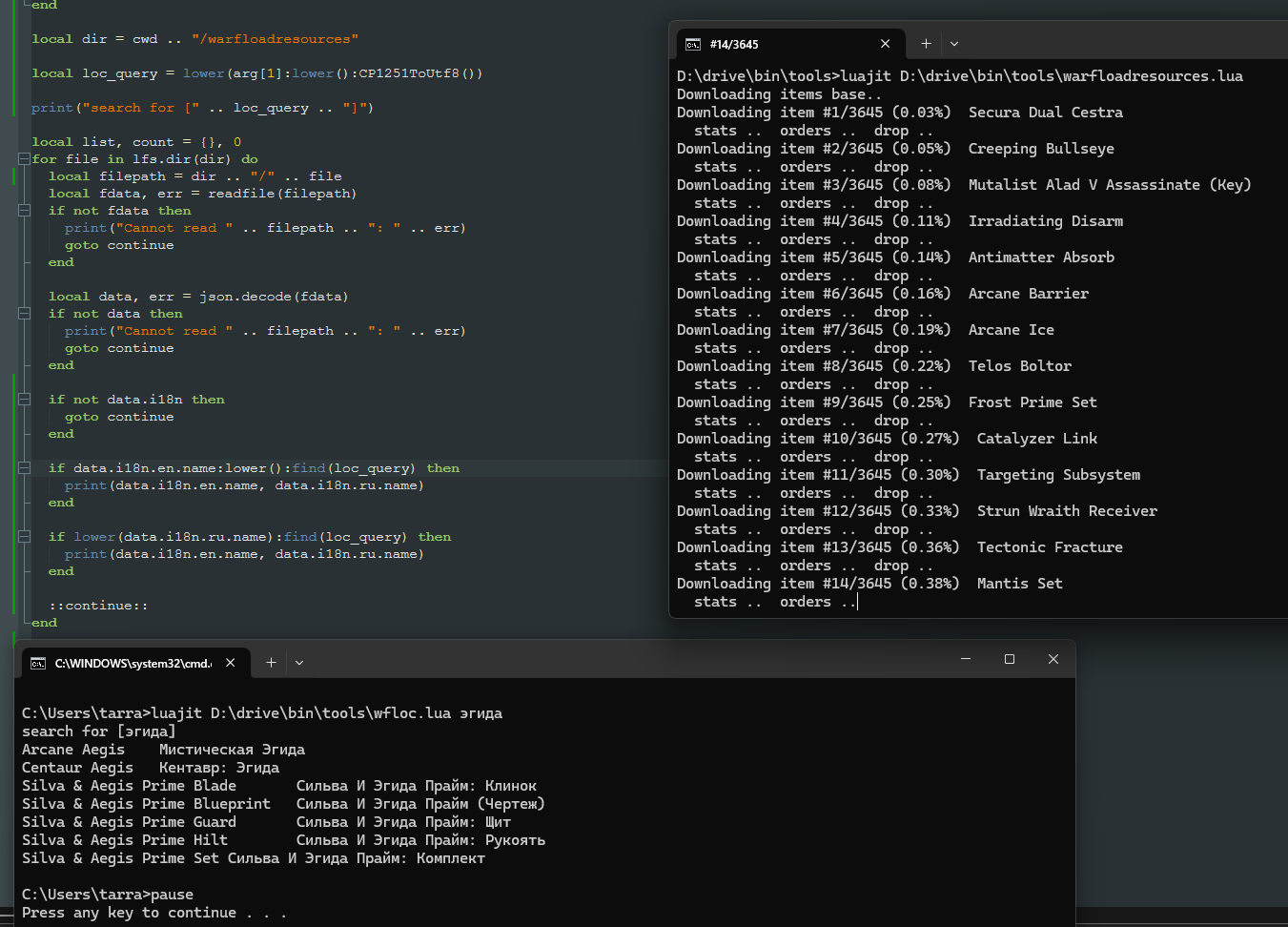Click item name 'Telos Boltor'
The width and height of the screenshot is (1288, 927).
pyautogui.click(x=1020, y=366)
